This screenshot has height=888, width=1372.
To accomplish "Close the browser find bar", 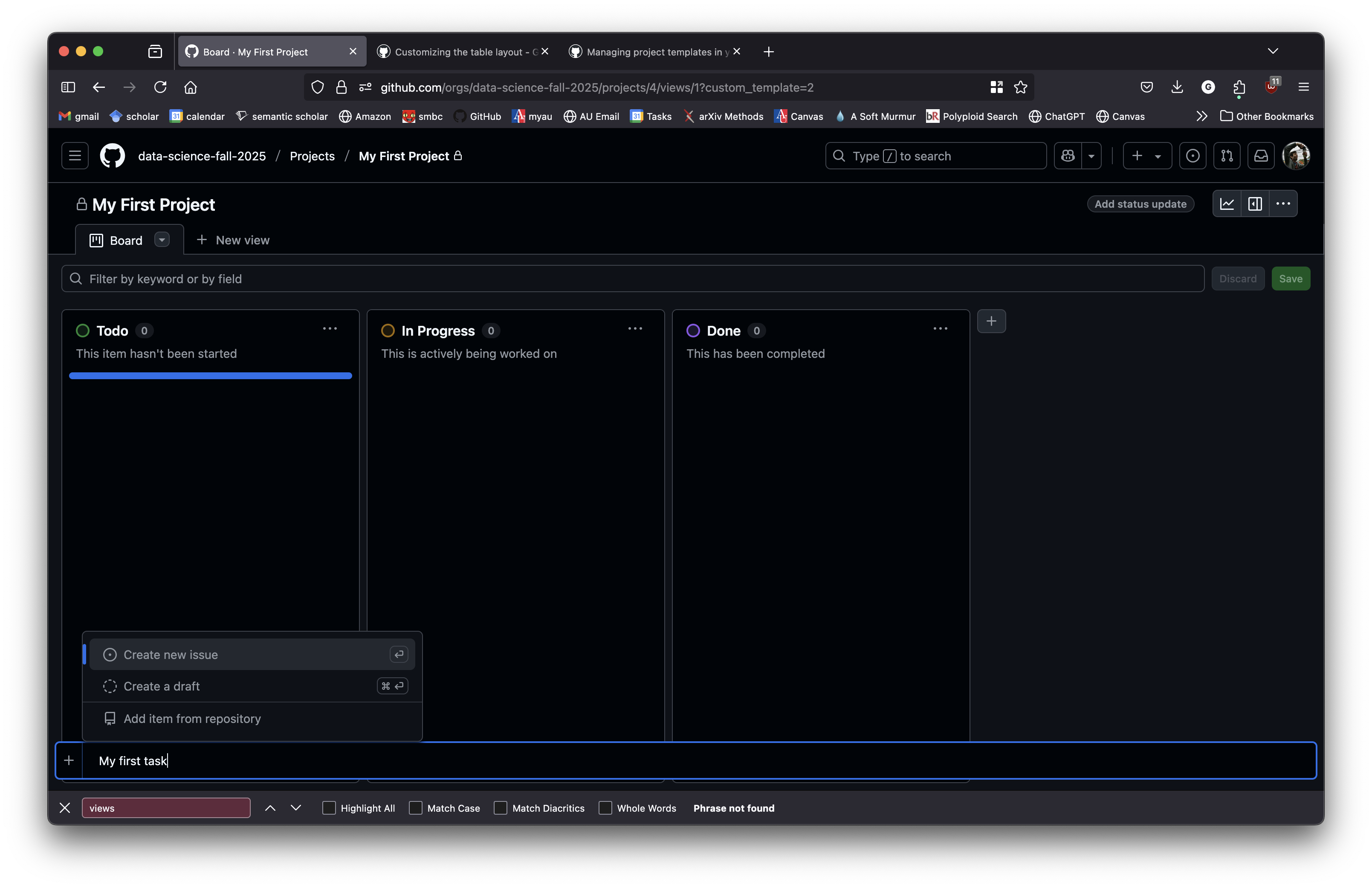I will click(65, 808).
